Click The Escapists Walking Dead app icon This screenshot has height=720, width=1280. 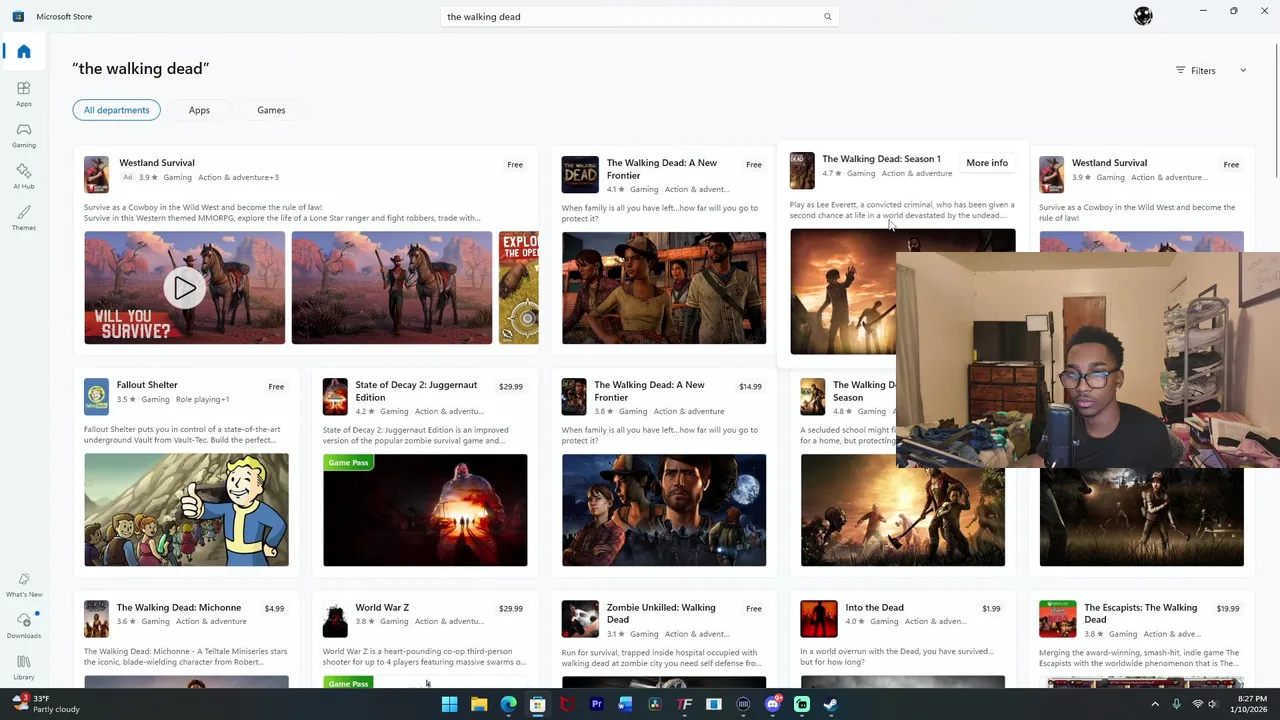click(1057, 619)
